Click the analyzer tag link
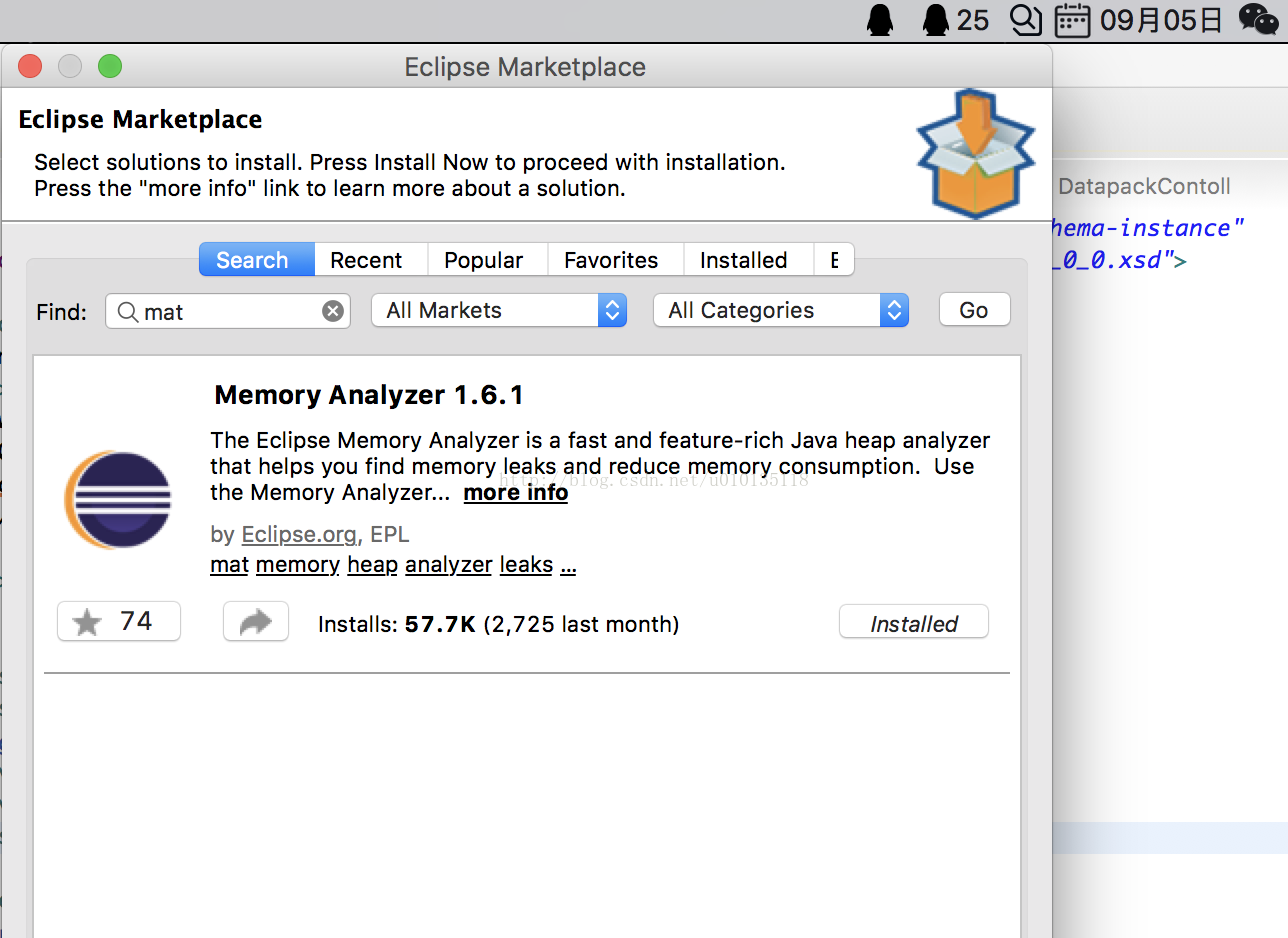 pos(449,565)
